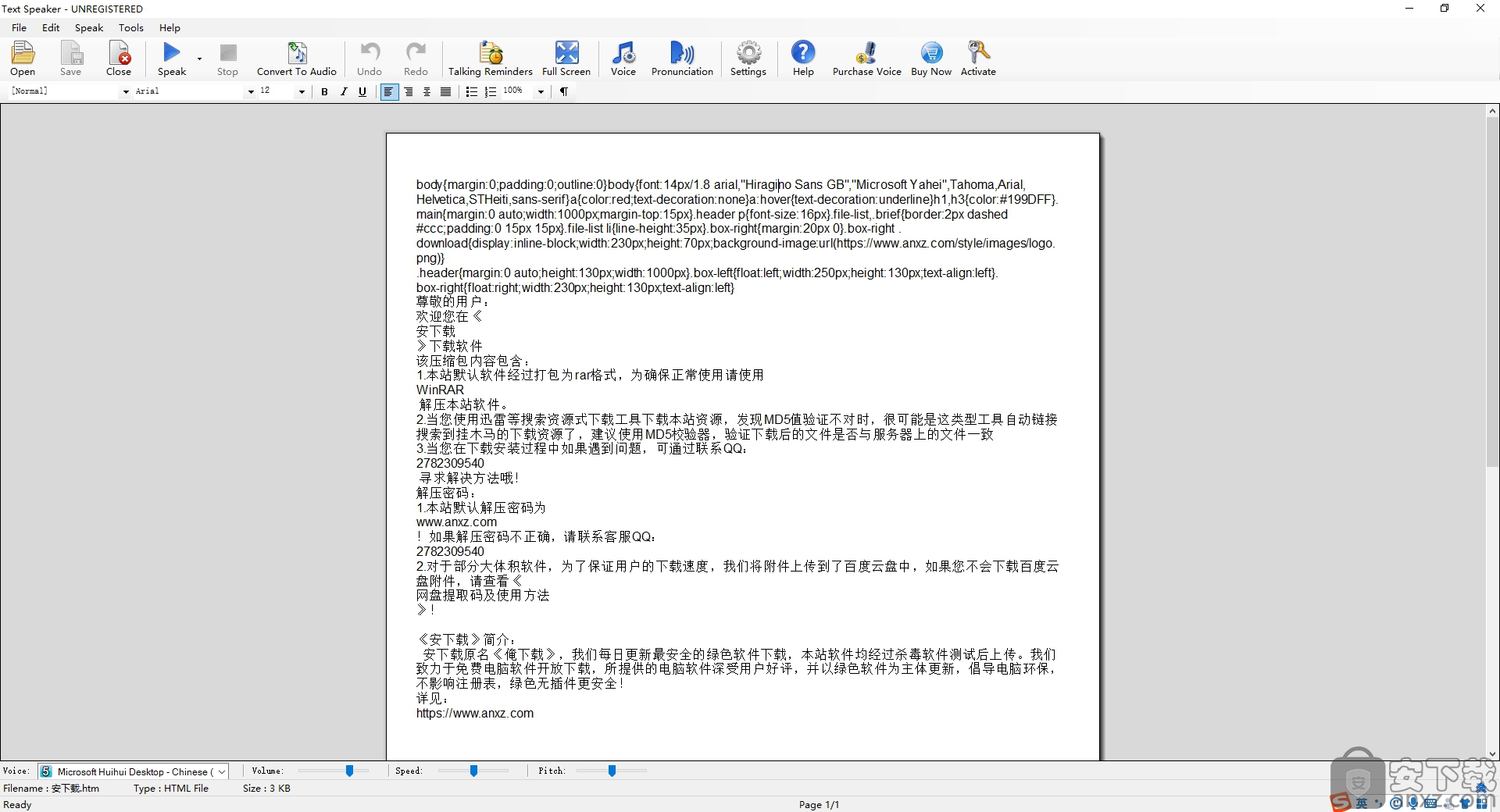
Task: Click the Save toolbar icon
Action: [70, 59]
